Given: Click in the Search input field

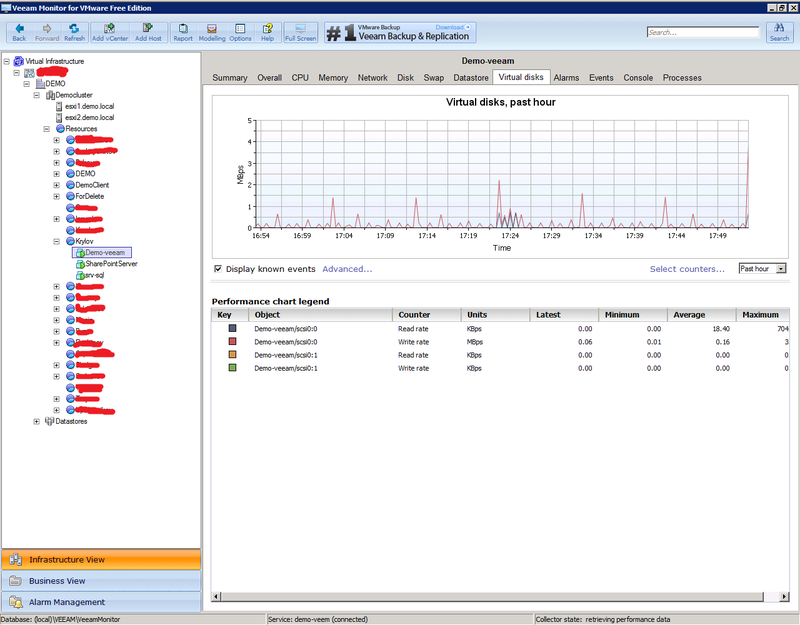Looking at the screenshot, I should pos(703,32).
